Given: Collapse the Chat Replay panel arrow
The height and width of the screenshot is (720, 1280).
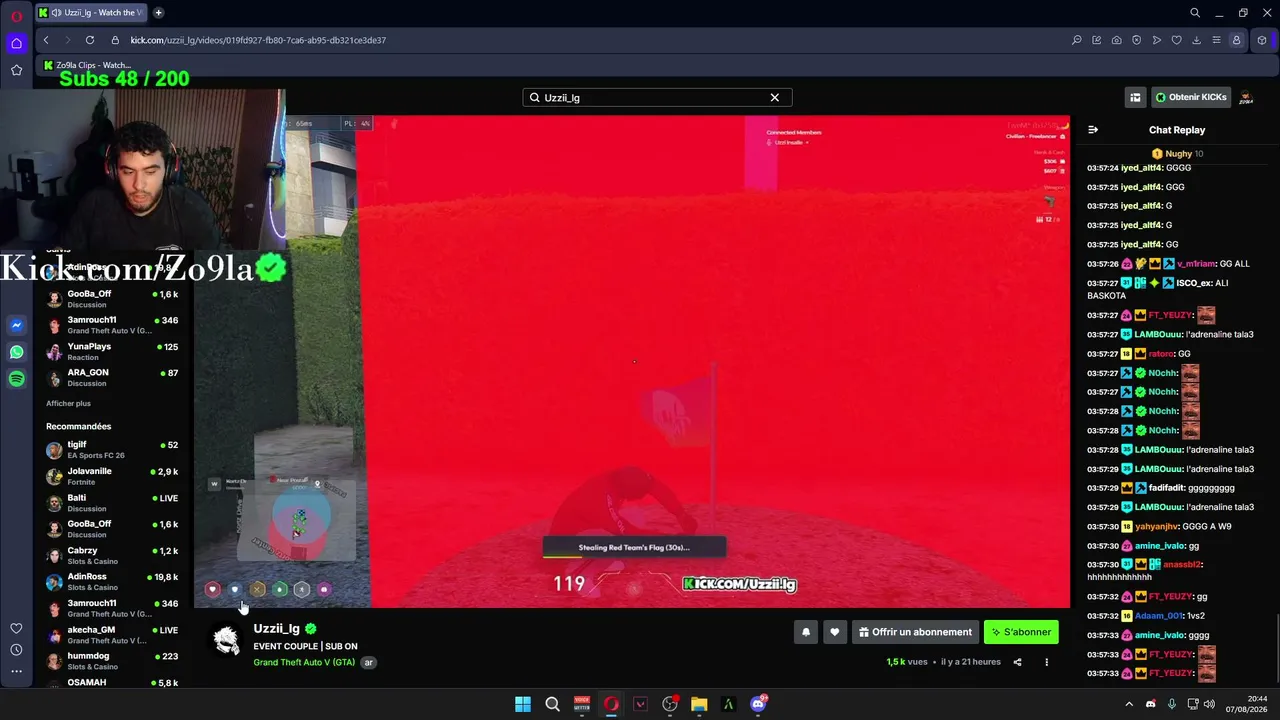Looking at the screenshot, I should (1093, 130).
